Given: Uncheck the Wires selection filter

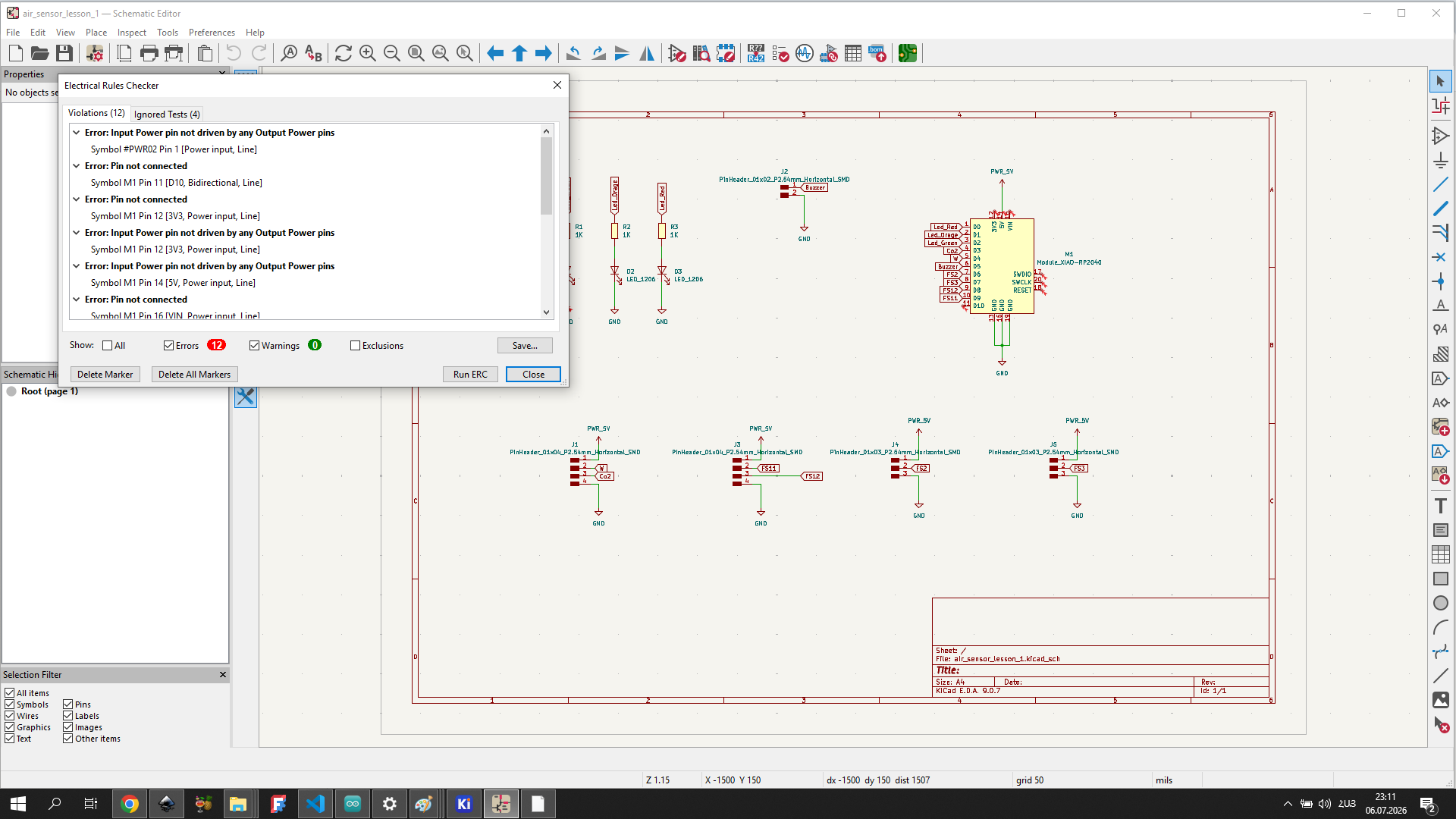Looking at the screenshot, I should coord(10,716).
